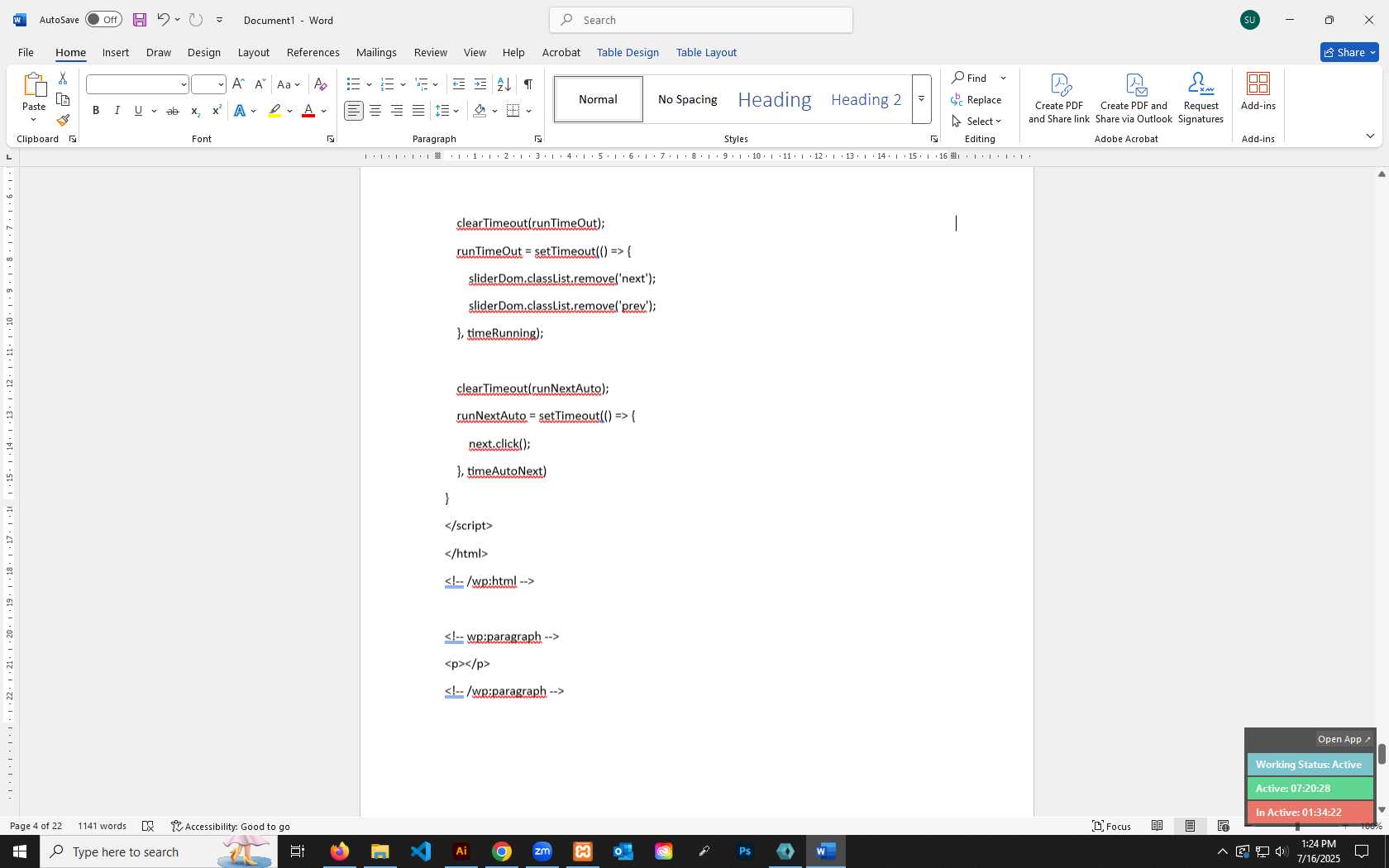Open Adobe Illustrator from taskbar
Viewport: 1389px width, 868px height.
pyautogui.click(x=461, y=851)
